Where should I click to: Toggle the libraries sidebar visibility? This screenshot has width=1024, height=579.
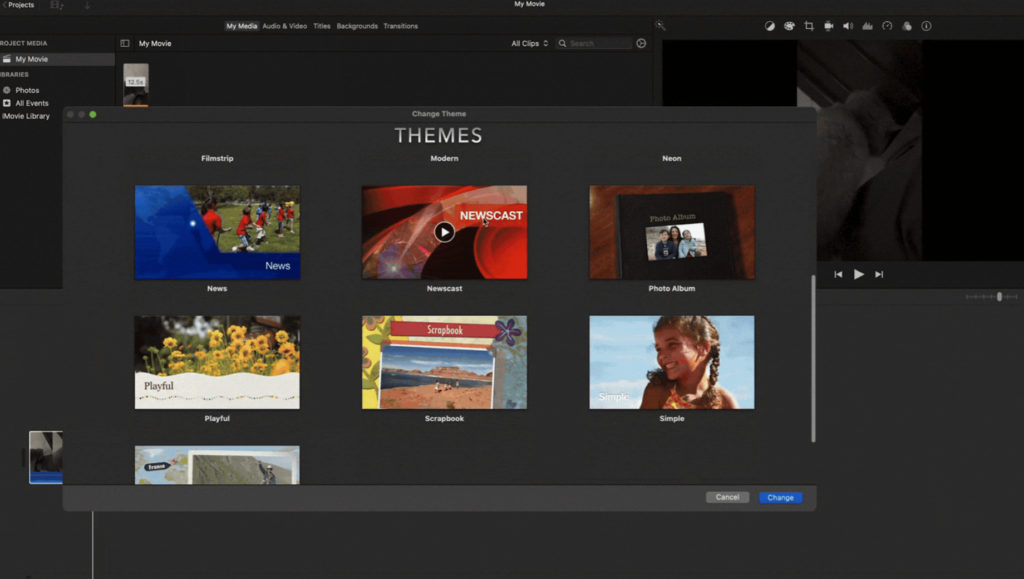pyautogui.click(x=125, y=44)
